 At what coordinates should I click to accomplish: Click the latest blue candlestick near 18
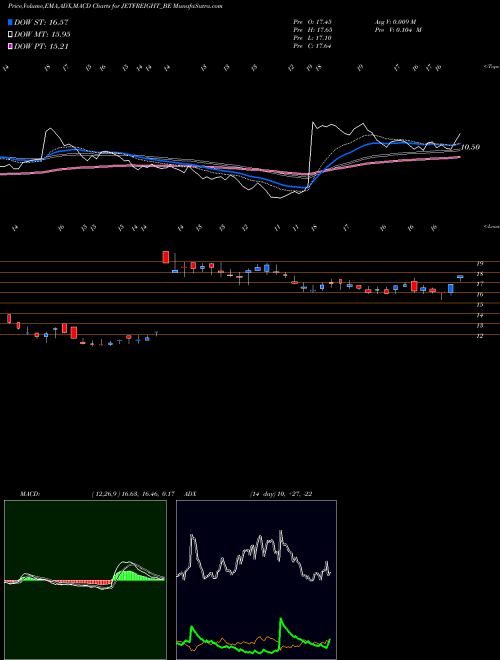[460, 277]
